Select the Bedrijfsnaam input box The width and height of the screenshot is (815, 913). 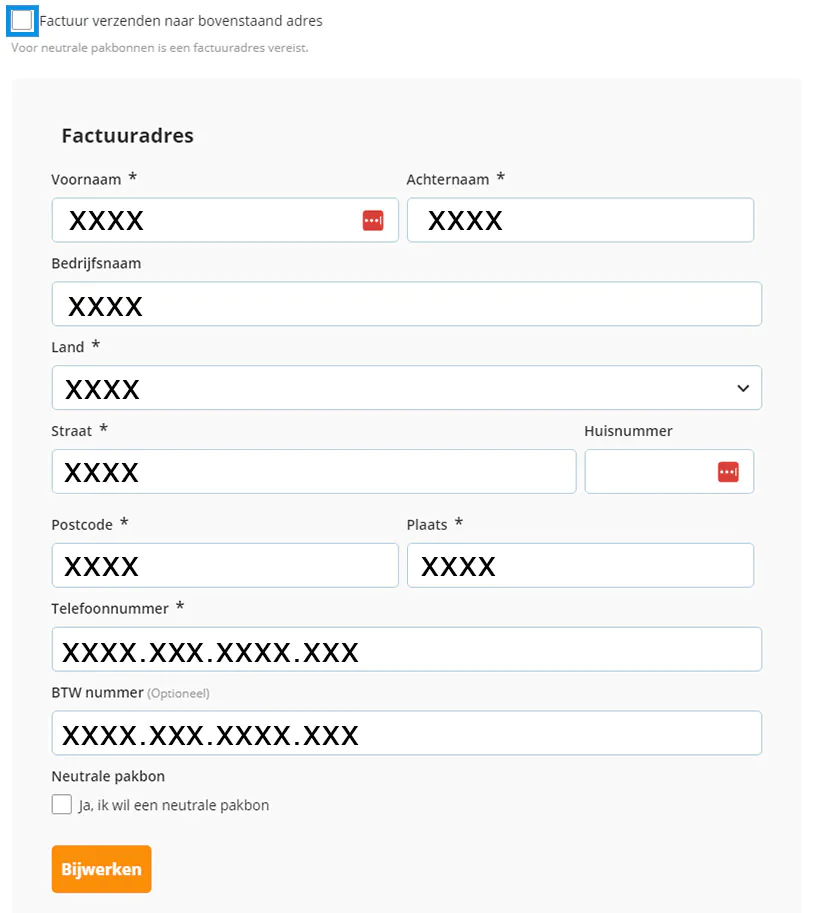pos(406,304)
